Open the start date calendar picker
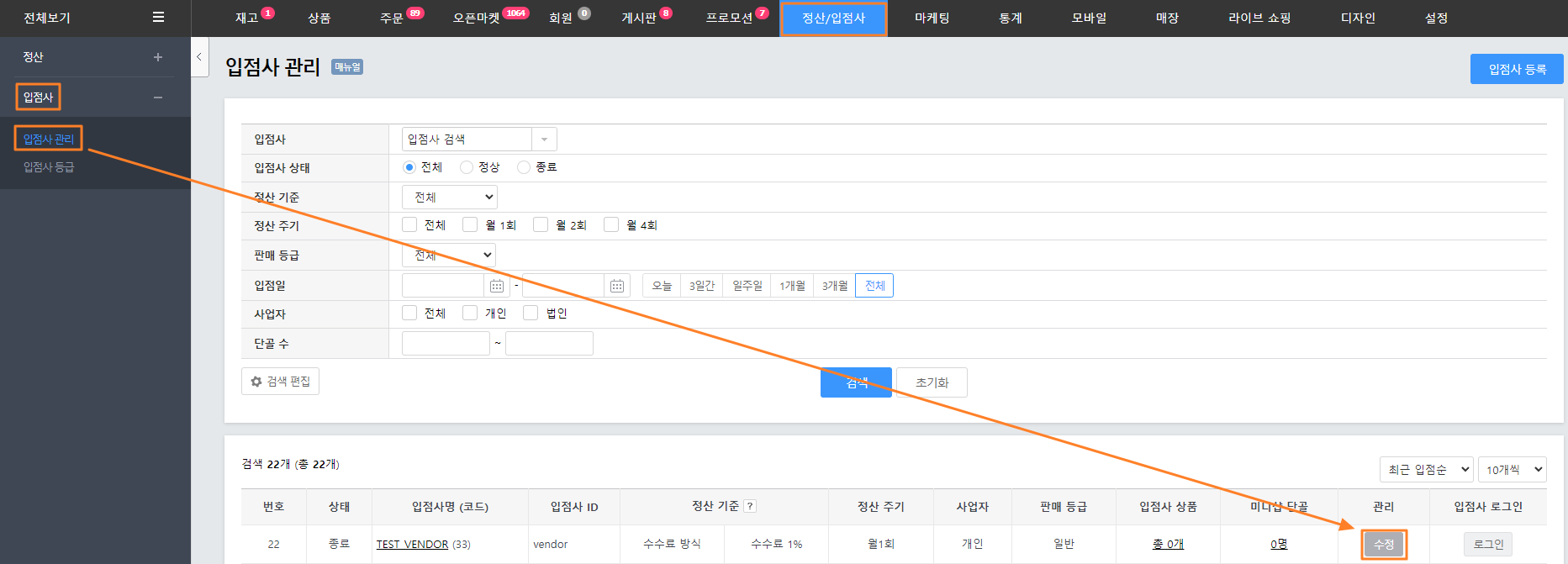This screenshot has height=564, width=1568. 497,286
